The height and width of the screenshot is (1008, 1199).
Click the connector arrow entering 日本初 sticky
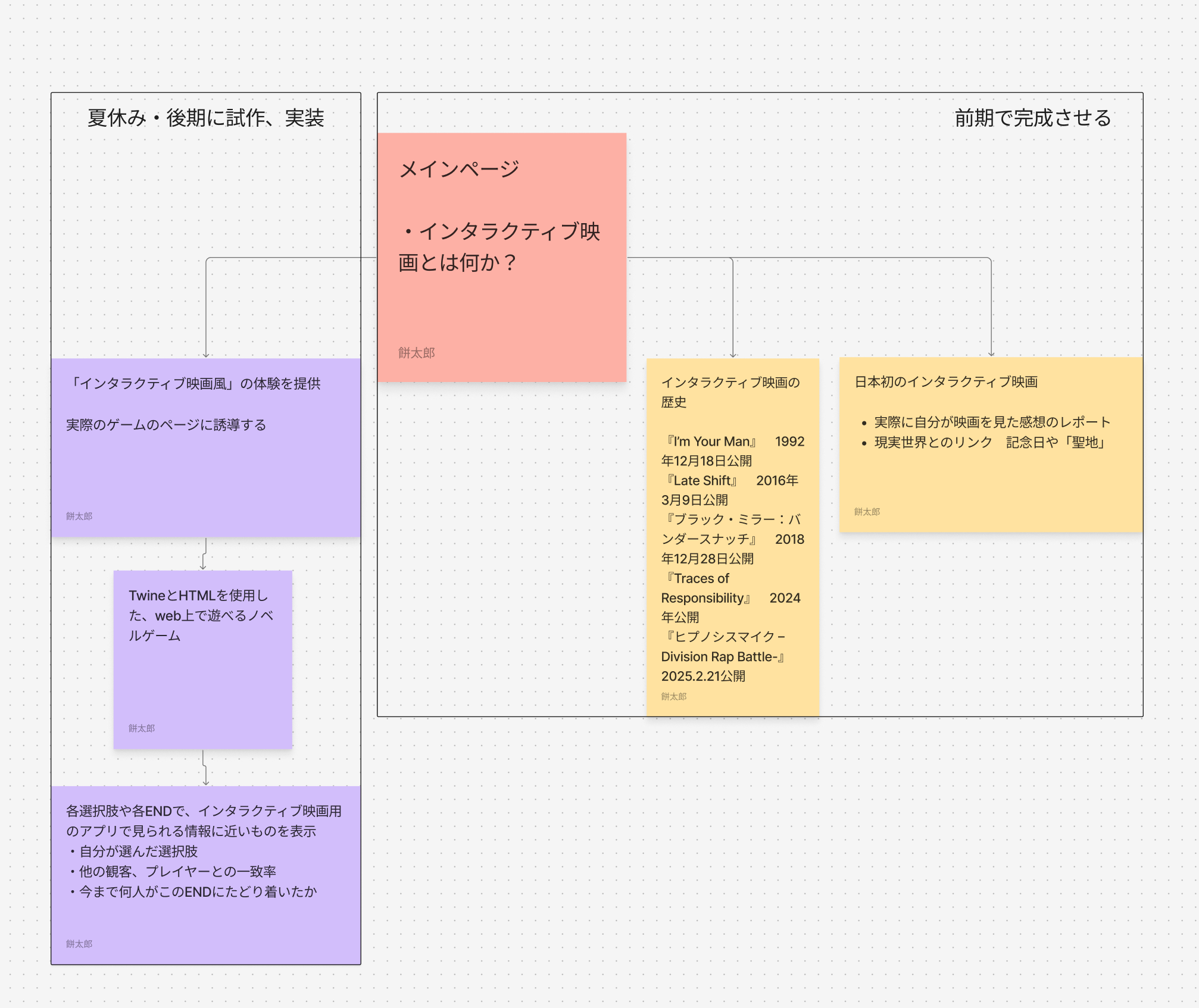point(991,309)
